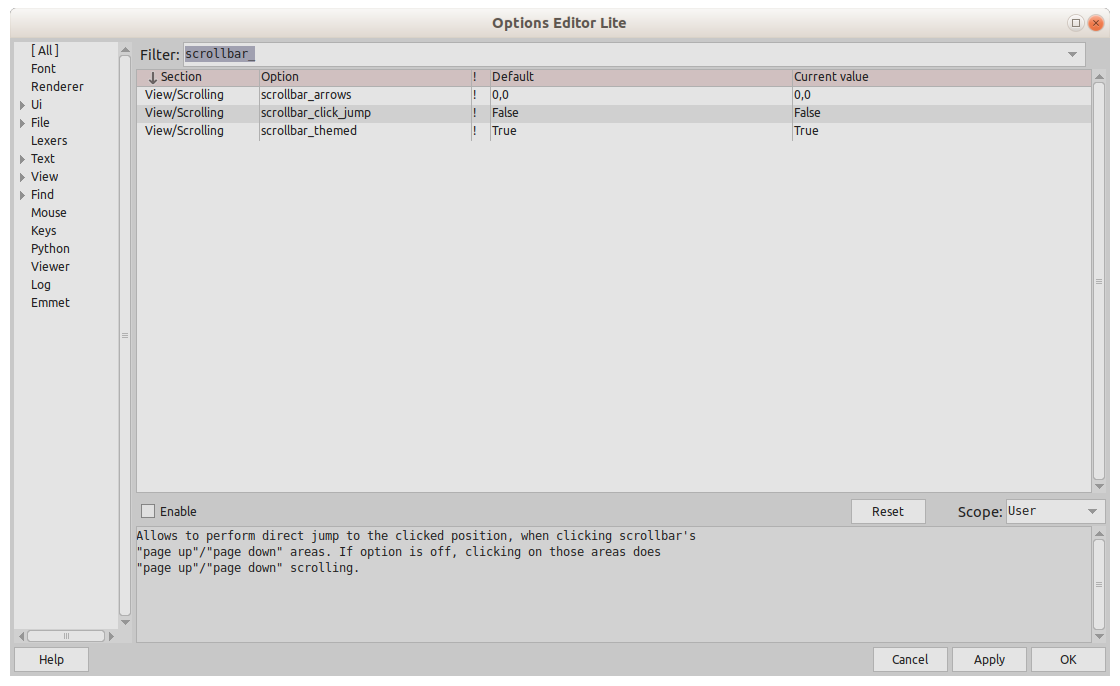Screen dimensions: 1120x686
Task: Expand the Find tree node
Action: pyautogui.click(x=23, y=195)
